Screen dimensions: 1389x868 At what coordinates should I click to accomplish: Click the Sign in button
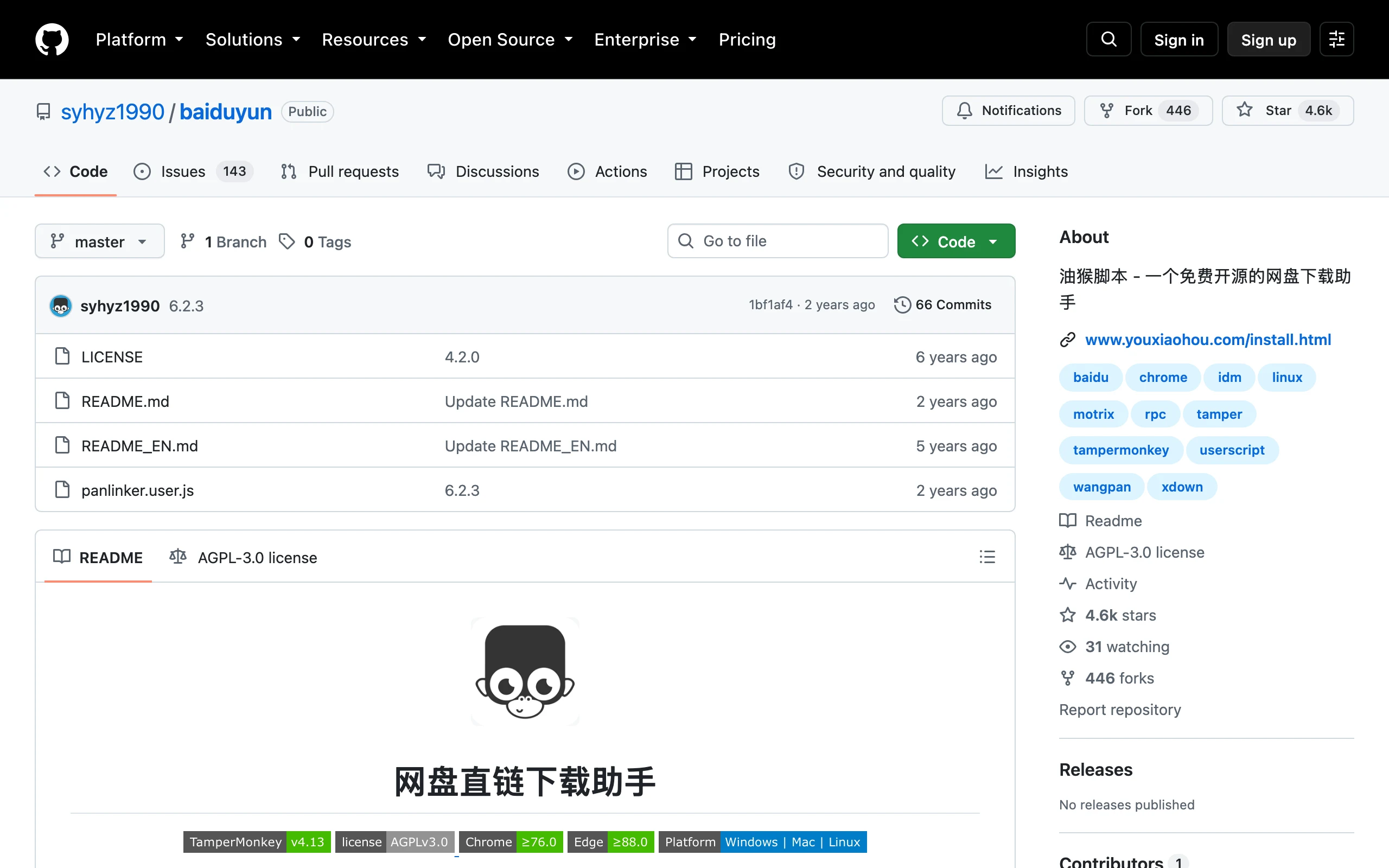1179,39
